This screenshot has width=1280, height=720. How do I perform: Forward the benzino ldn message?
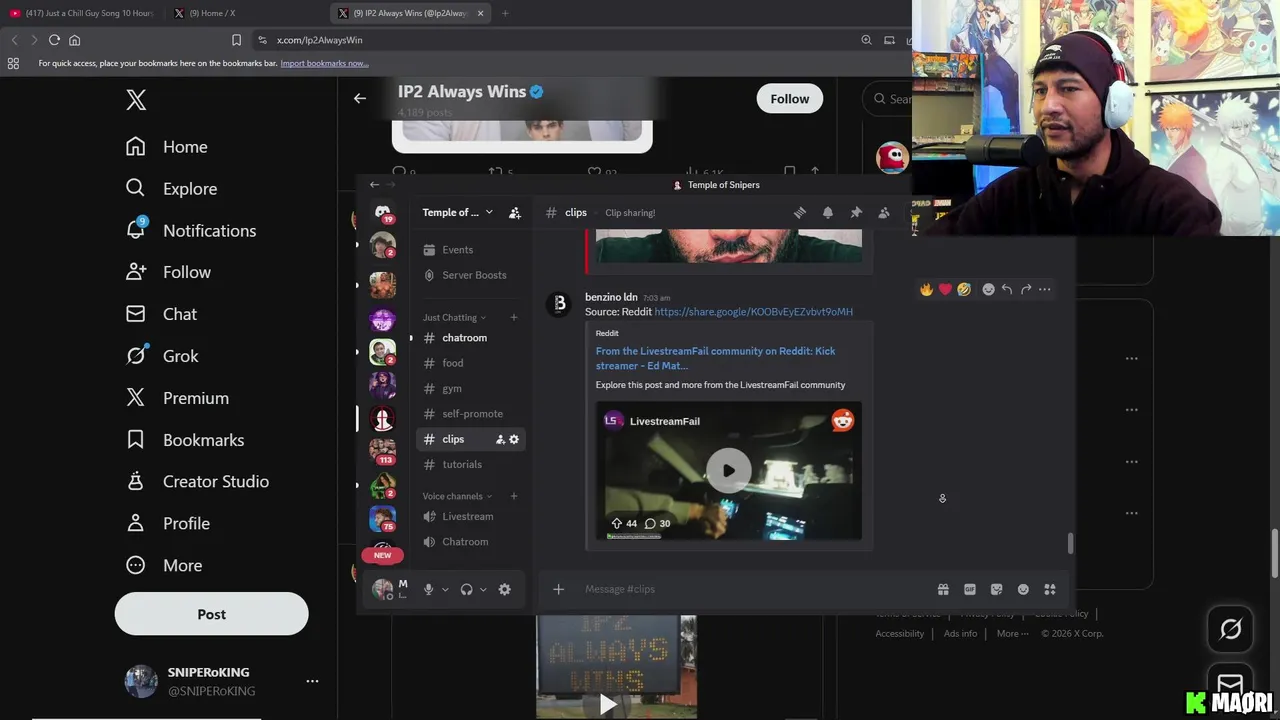(1026, 289)
